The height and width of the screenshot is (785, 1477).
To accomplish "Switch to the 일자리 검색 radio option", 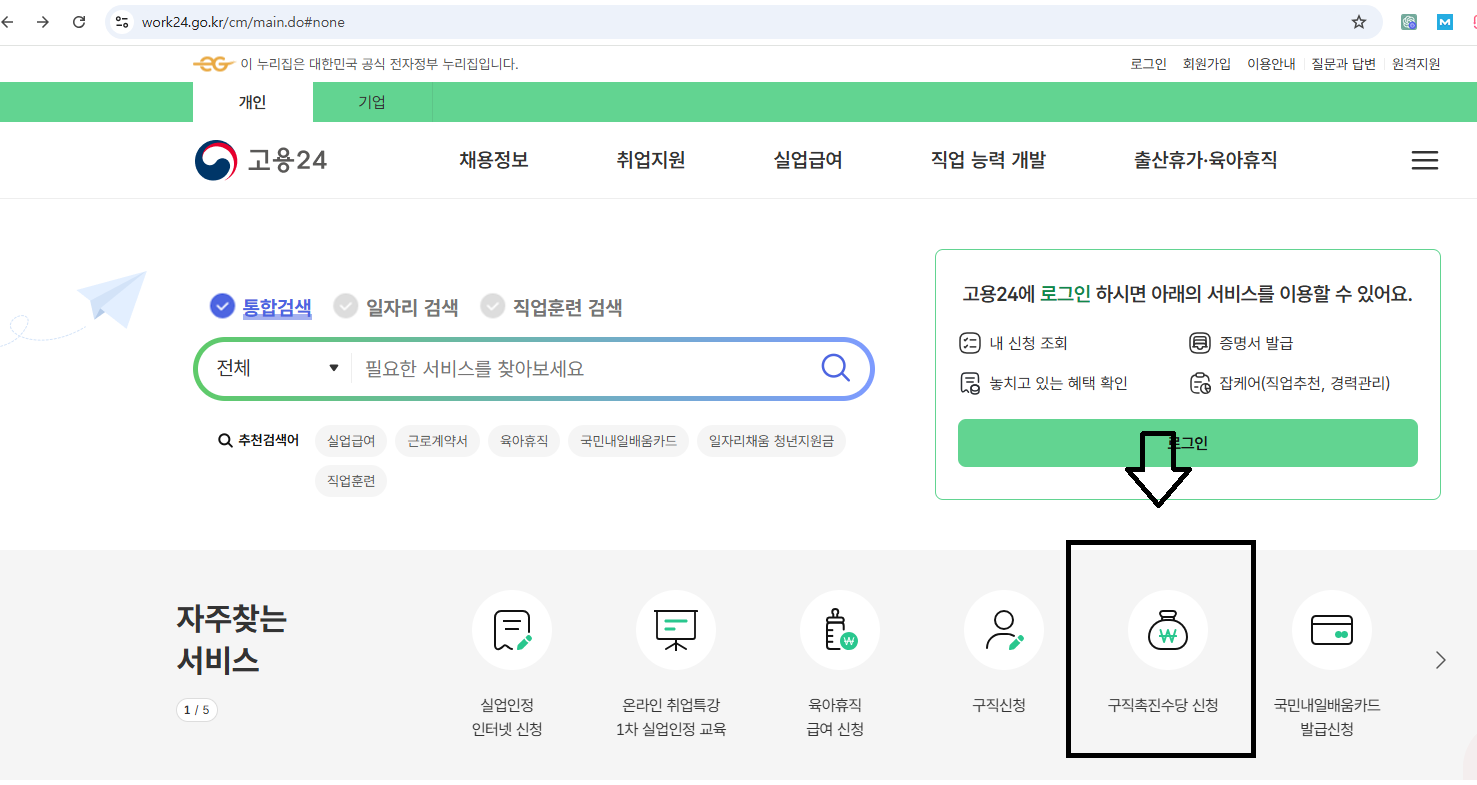I will coord(345,306).
